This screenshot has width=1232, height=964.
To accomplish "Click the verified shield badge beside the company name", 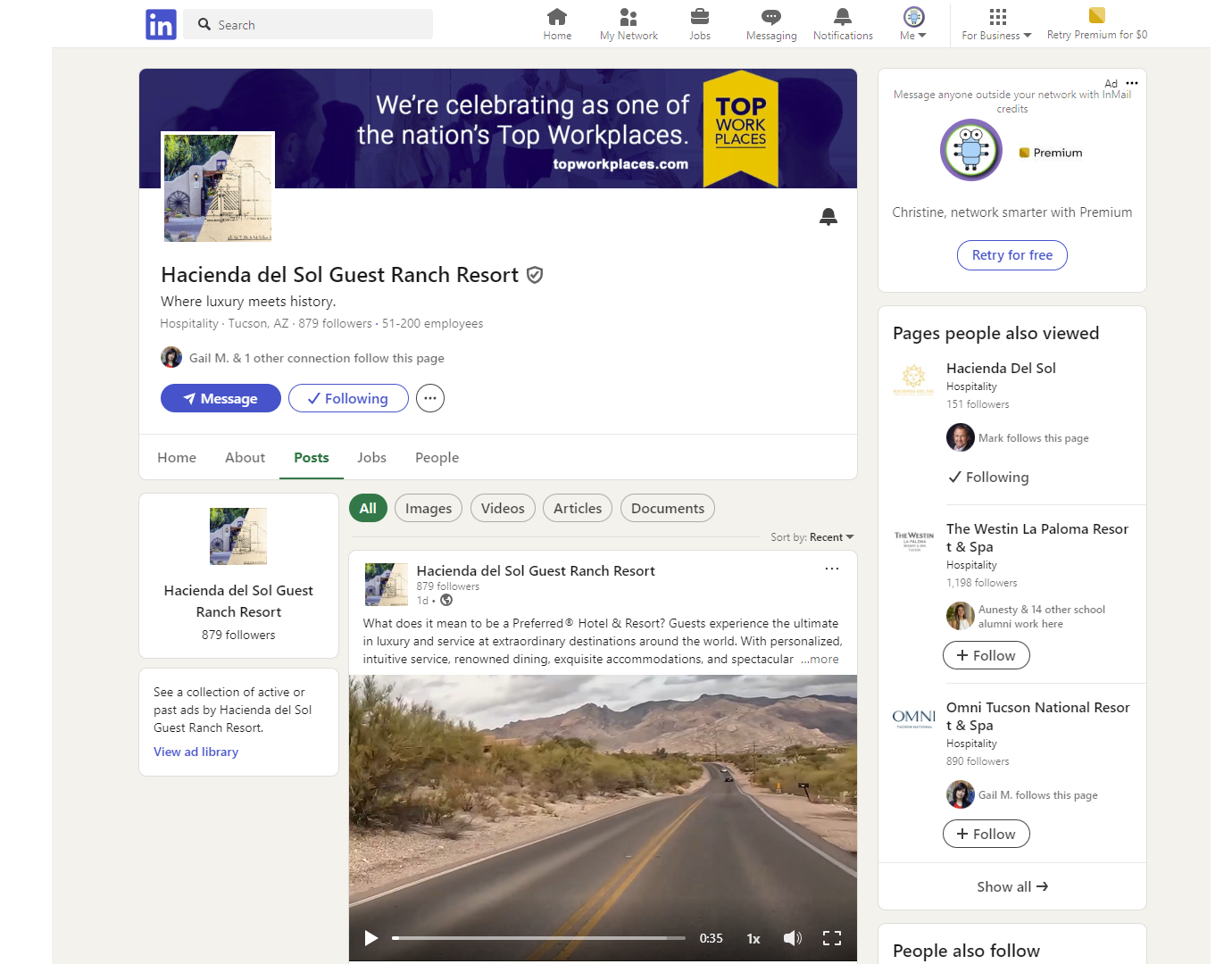I will (x=535, y=275).
